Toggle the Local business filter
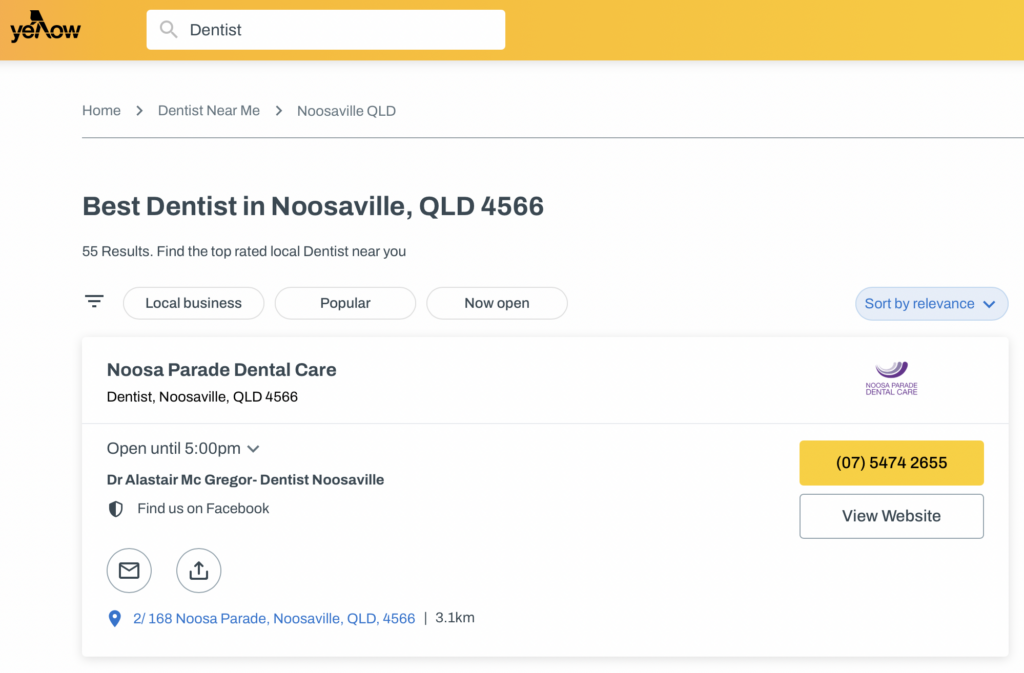 [x=193, y=304]
